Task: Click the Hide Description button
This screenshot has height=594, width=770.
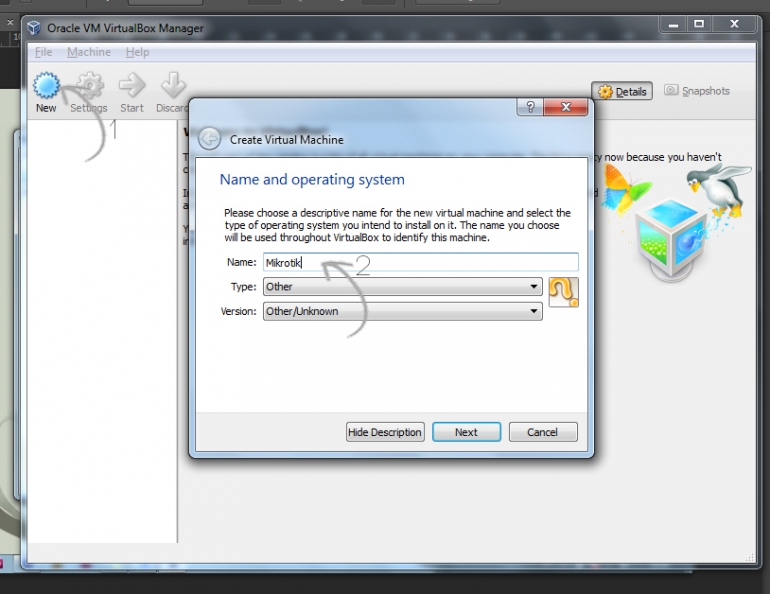Action: pyautogui.click(x=385, y=432)
